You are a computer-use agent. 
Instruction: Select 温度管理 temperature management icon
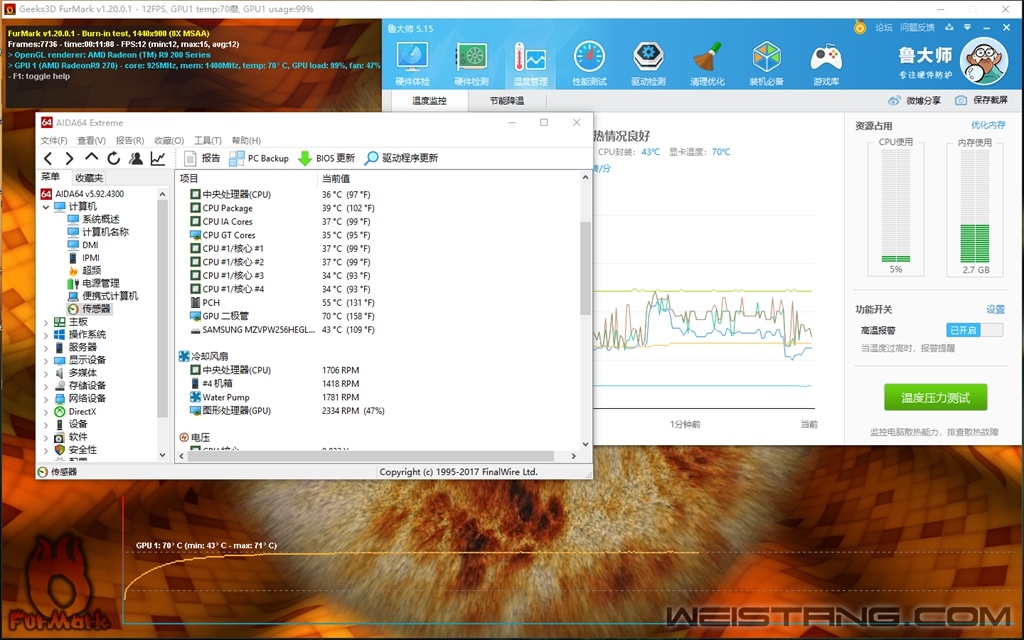point(530,63)
